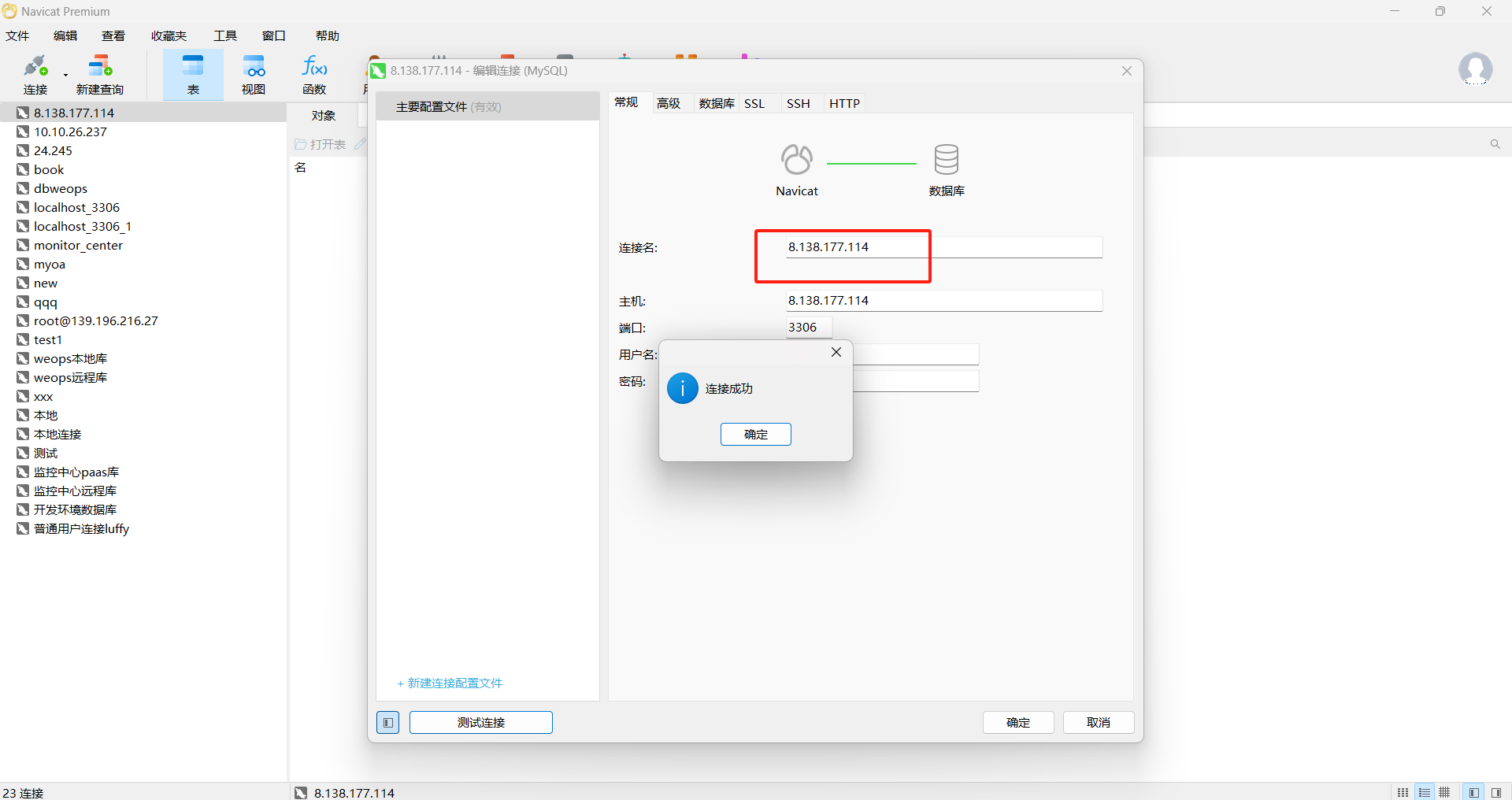Image resolution: width=1512 pixels, height=800 pixels.
Task: Click 确定 in the 连接成功 message box
Action: coord(756,434)
